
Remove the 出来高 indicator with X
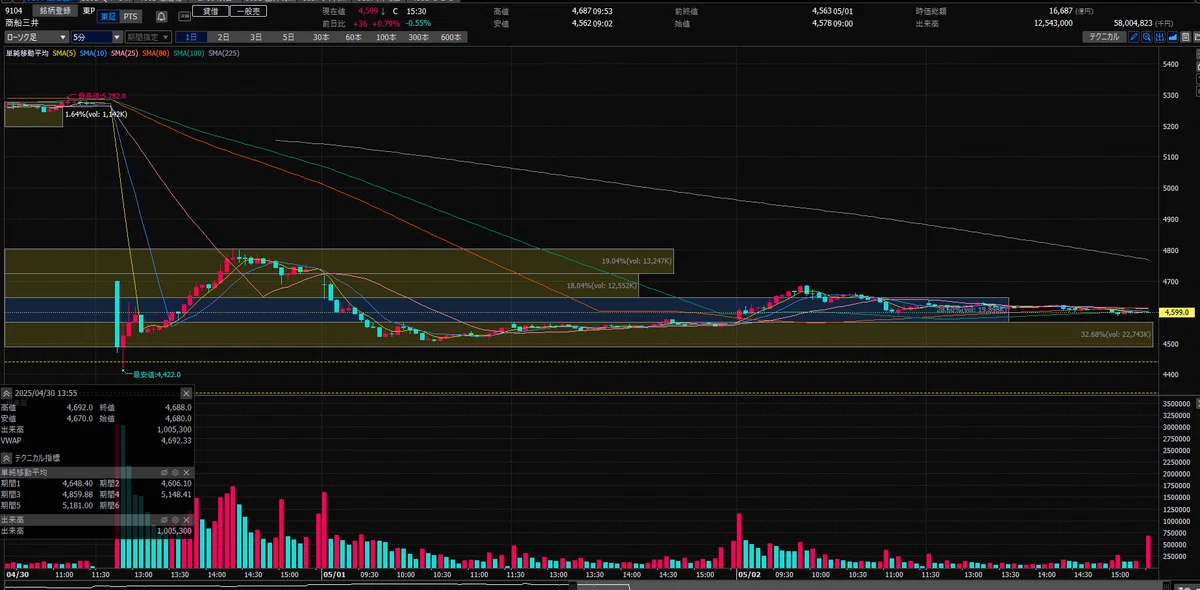point(186,520)
